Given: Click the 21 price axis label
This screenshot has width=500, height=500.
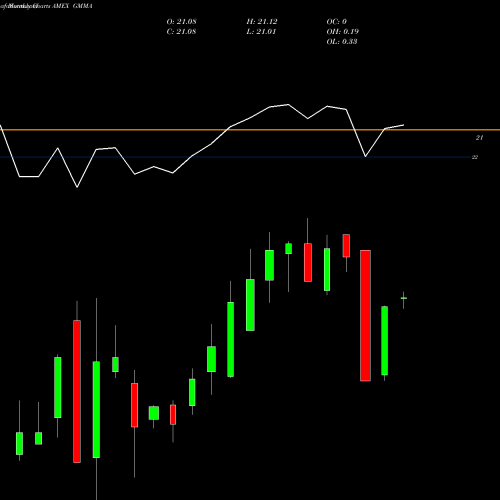Looking at the screenshot, I should [479, 138].
